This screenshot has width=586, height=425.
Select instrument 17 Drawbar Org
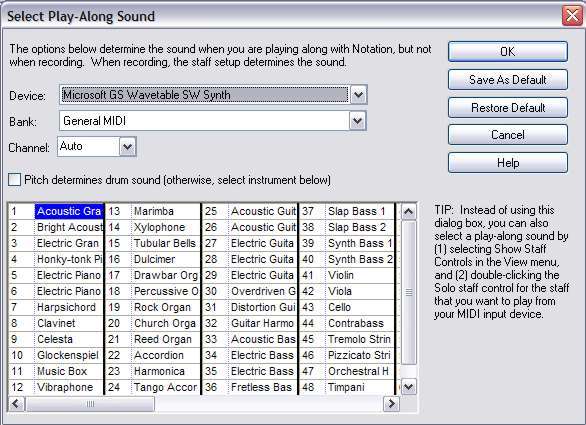click(x=166, y=275)
